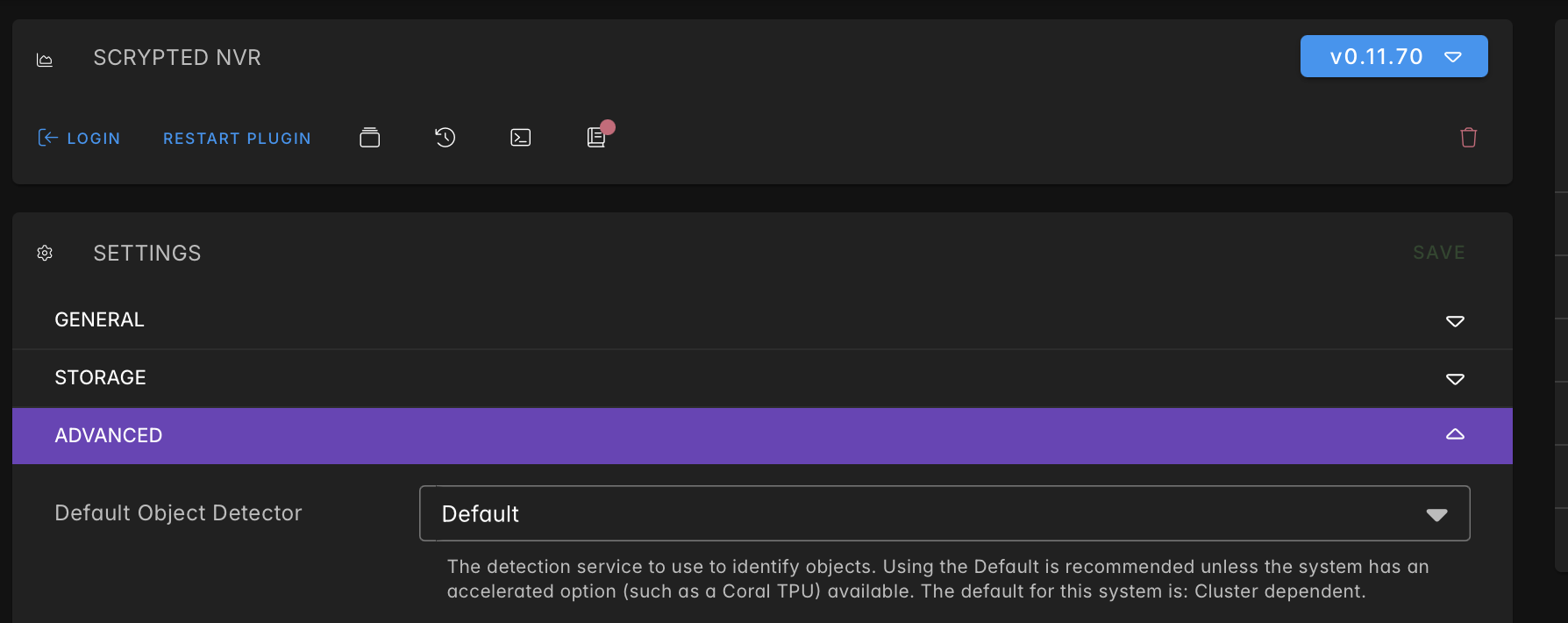The height and width of the screenshot is (623, 1568).
Task: Click the red trash delete icon
Action: (1469, 137)
